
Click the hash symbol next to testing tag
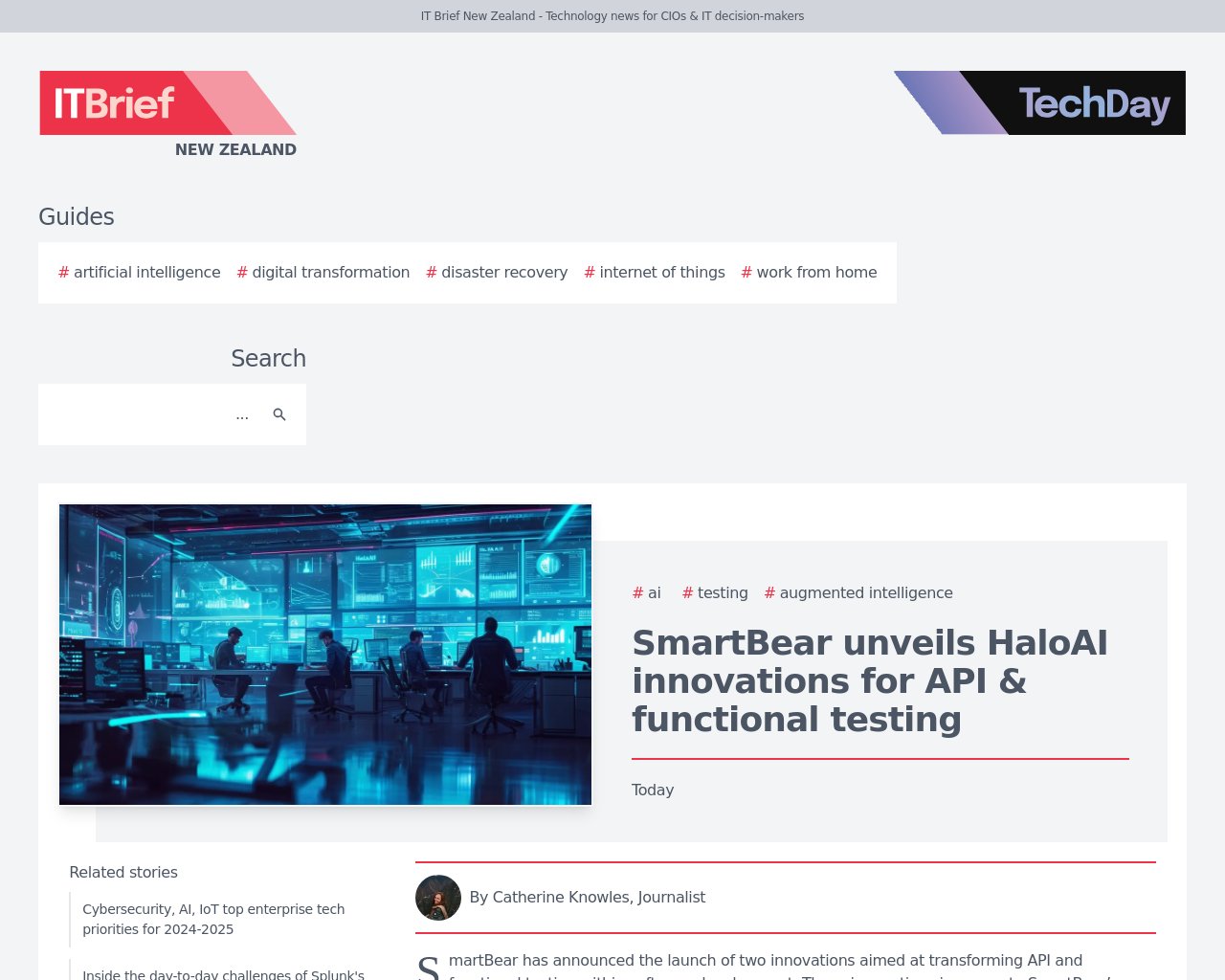pyautogui.click(x=686, y=593)
